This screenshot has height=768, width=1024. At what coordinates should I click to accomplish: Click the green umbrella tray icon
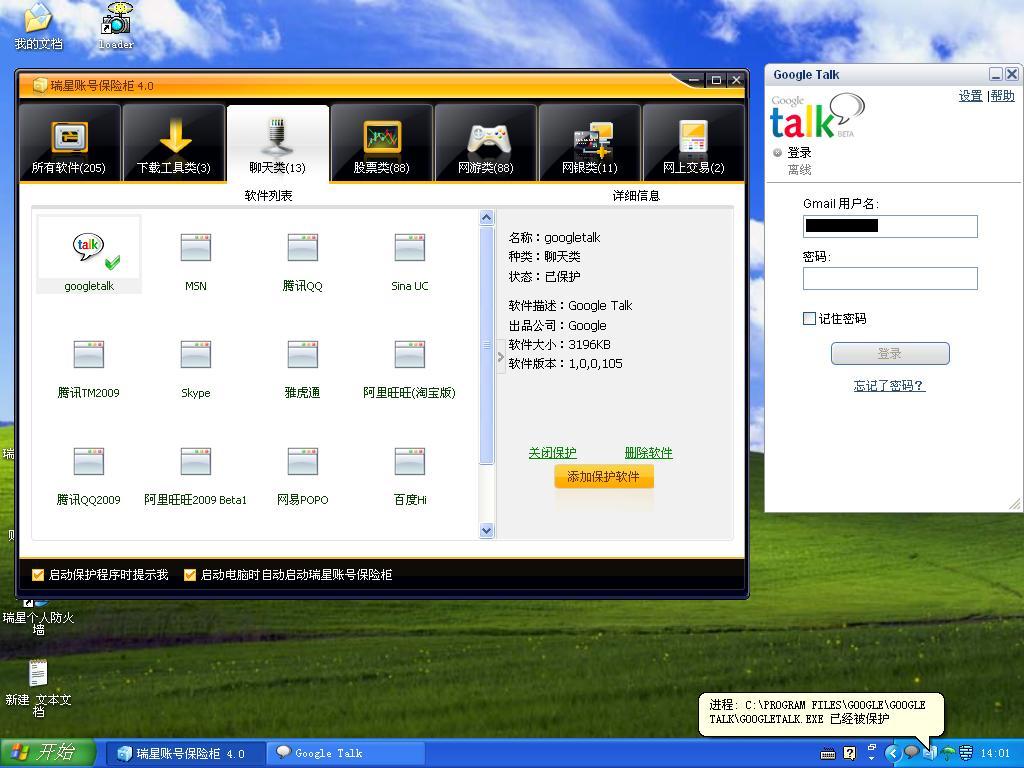(x=948, y=754)
